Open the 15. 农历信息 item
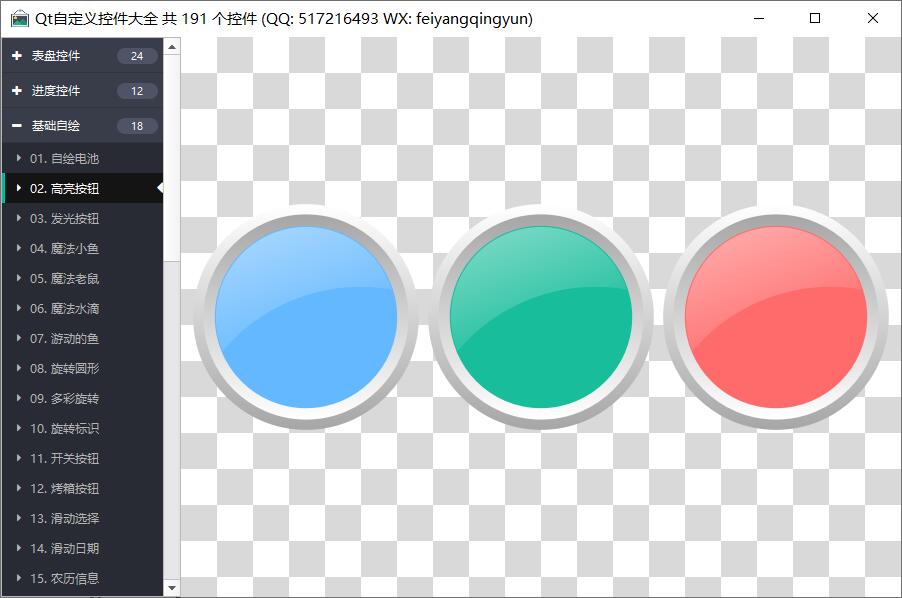 (x=64, y=578)
